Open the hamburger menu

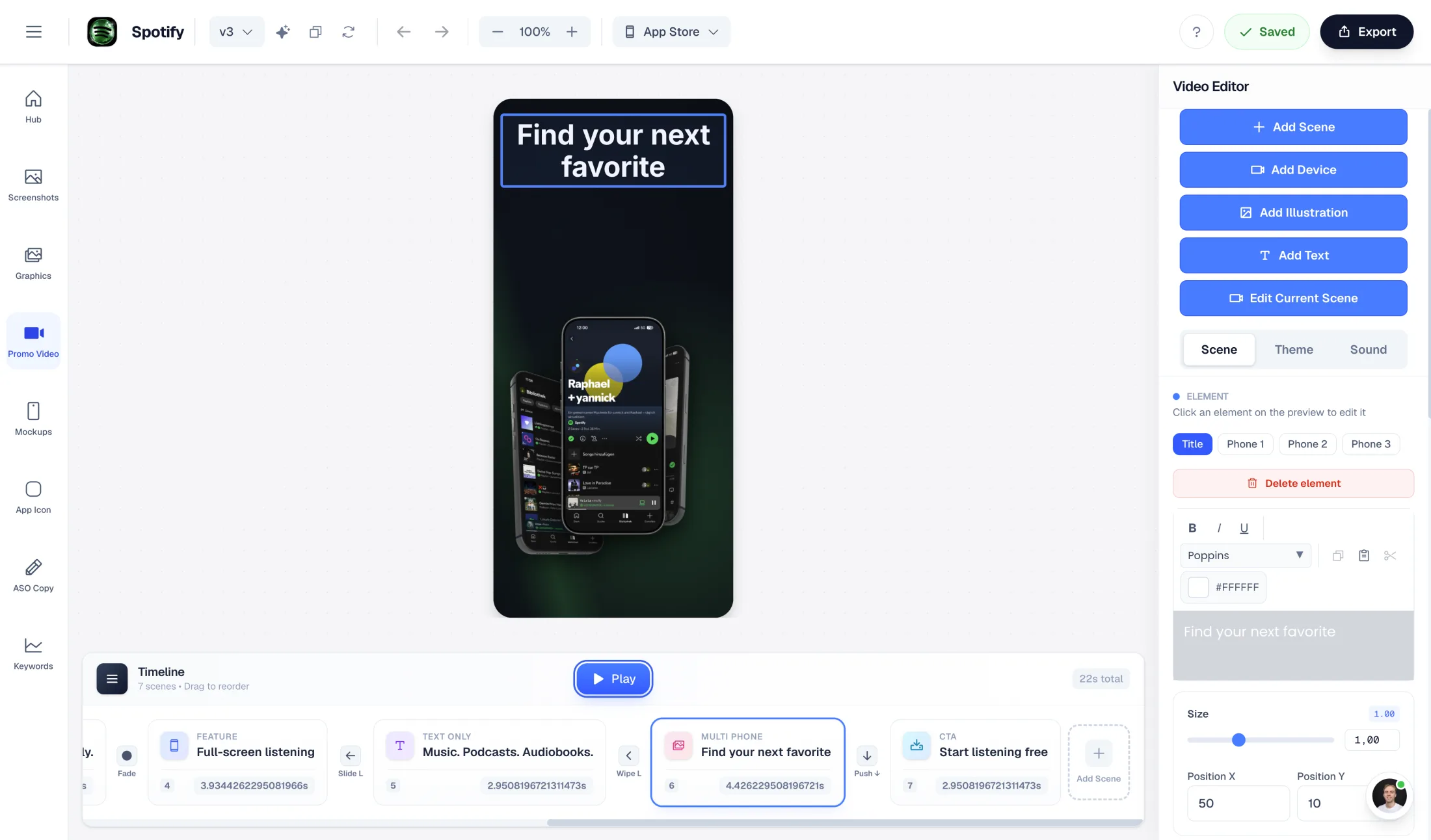(x=34, y=32)
